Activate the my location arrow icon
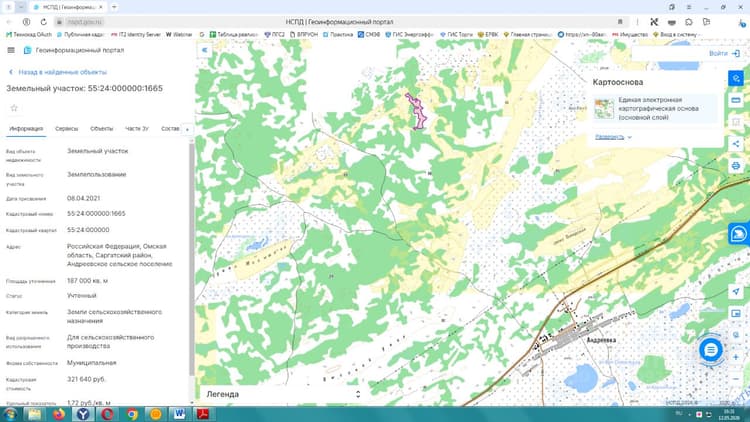 [736, 291]
